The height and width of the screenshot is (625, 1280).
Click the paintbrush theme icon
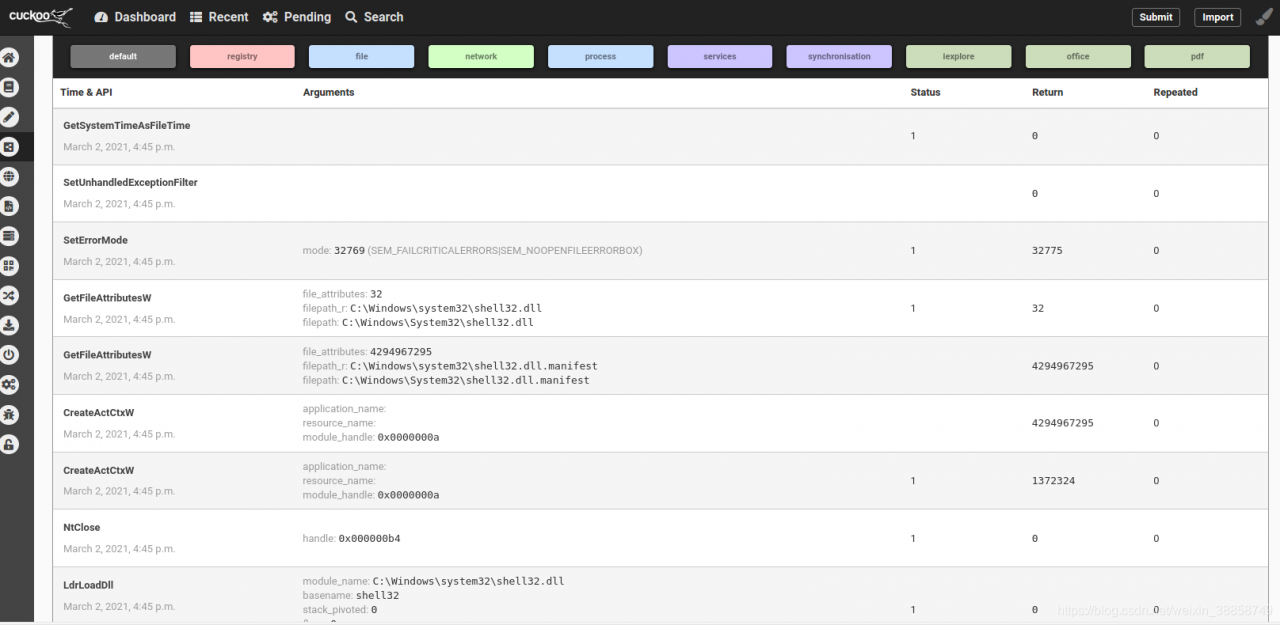pyautogui.click(x=1264, y=17)
